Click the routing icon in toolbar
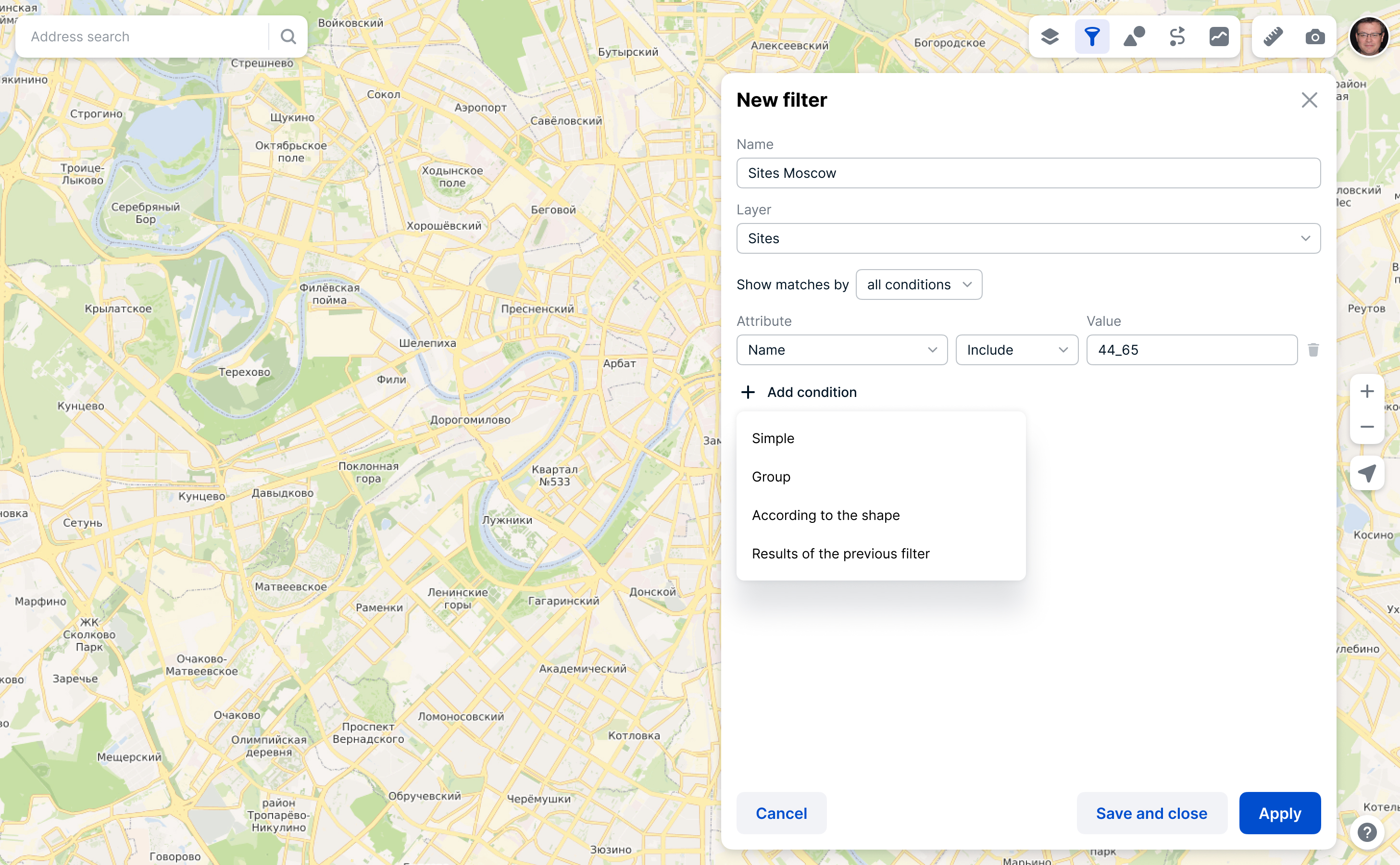Screen dimensions: 1400x865 [1177, 37]
